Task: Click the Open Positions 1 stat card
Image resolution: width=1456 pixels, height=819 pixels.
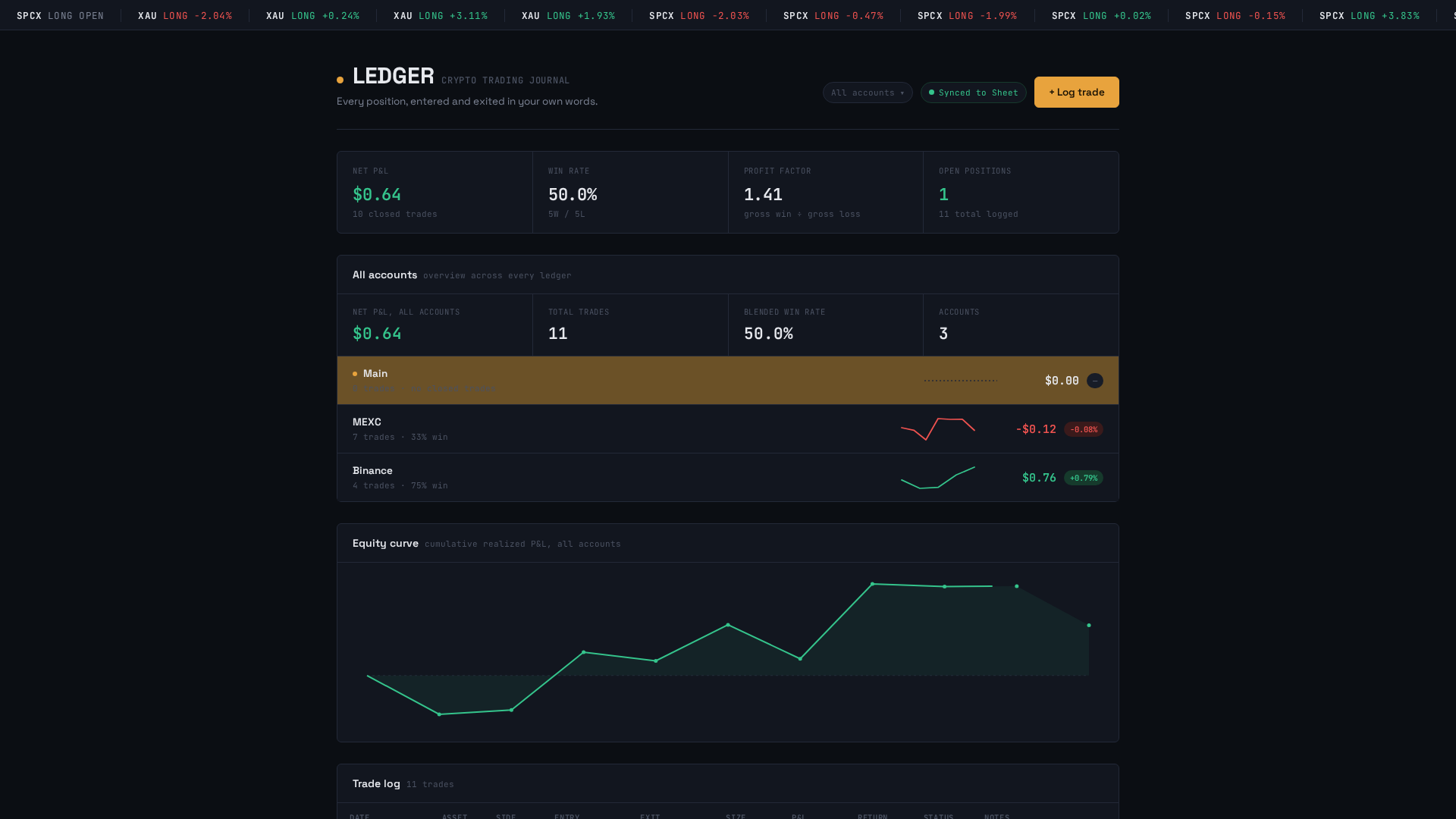Action: pos(1021,193)
